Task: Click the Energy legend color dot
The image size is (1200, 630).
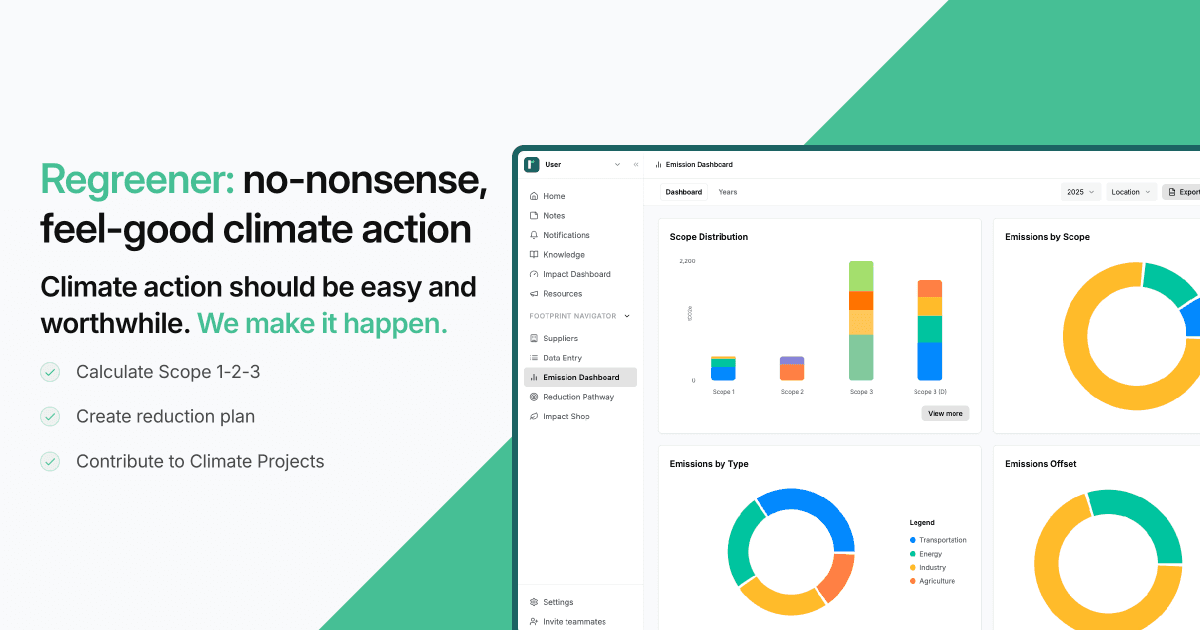Action: pyautogui.click(x=913, y=554)
